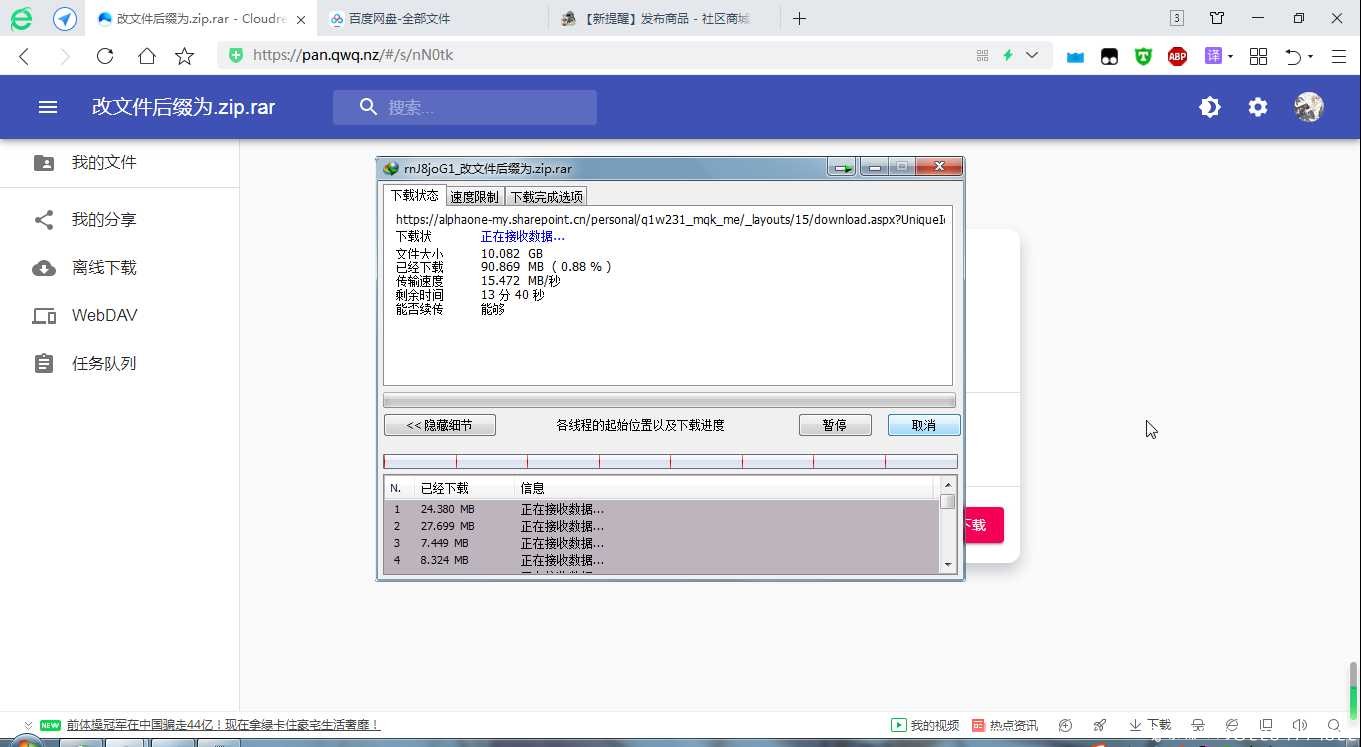
Task: Select thread row 3 with 7.449 MB
Action: [x=662, y=543]
